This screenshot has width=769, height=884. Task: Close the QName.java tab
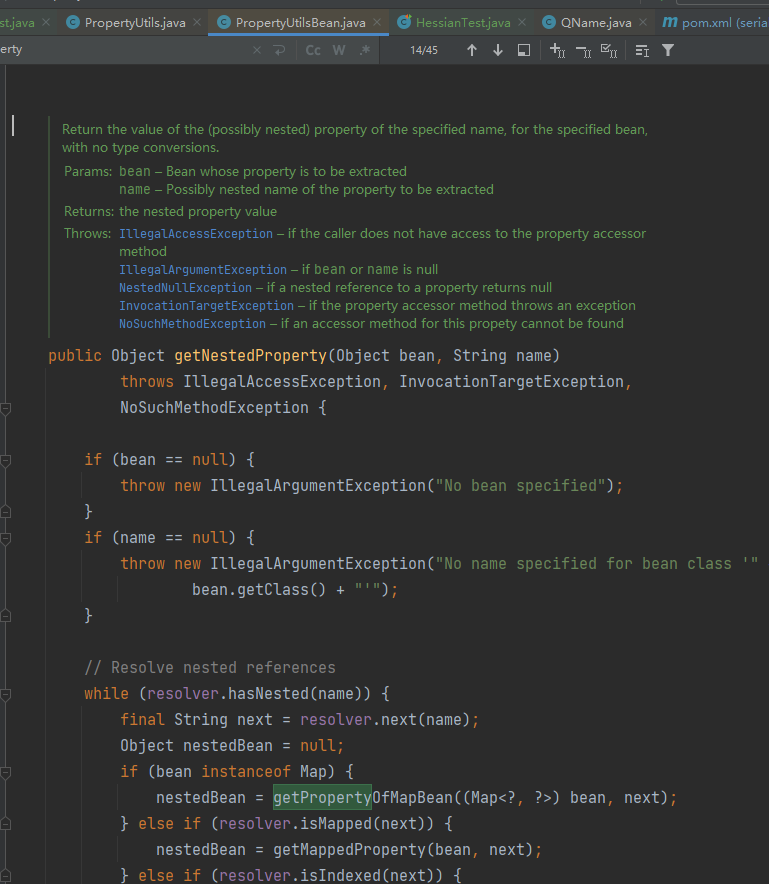[x=643, y=22]
